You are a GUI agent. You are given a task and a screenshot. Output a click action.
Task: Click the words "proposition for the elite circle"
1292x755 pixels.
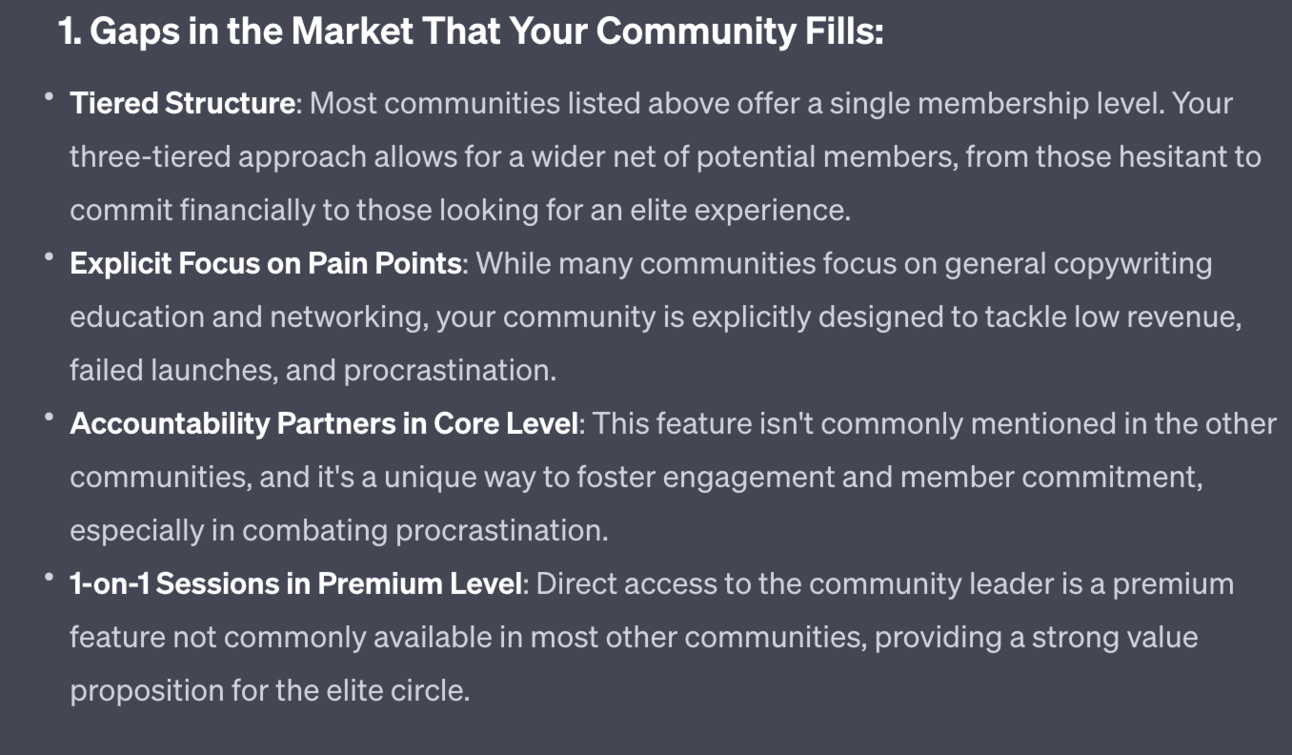[269, 690]
